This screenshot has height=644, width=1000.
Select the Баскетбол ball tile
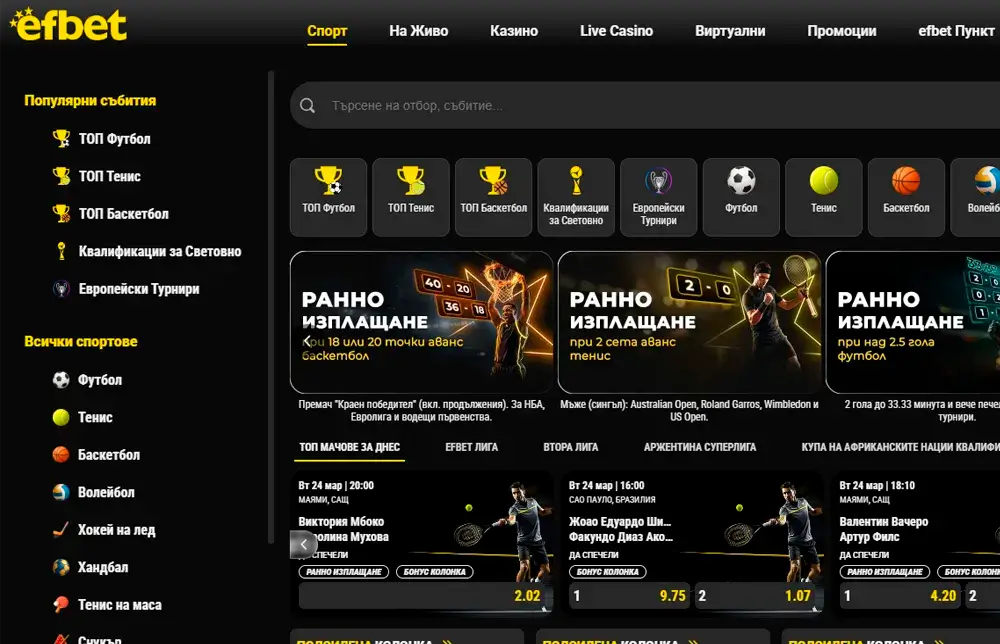click(x=906, y=197)
